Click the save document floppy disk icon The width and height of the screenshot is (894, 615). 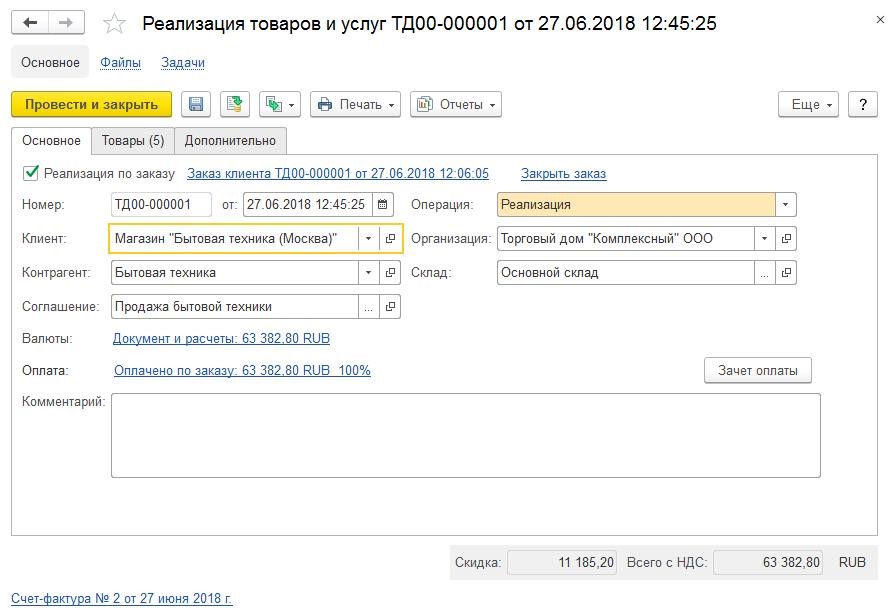tap(196, 104)
